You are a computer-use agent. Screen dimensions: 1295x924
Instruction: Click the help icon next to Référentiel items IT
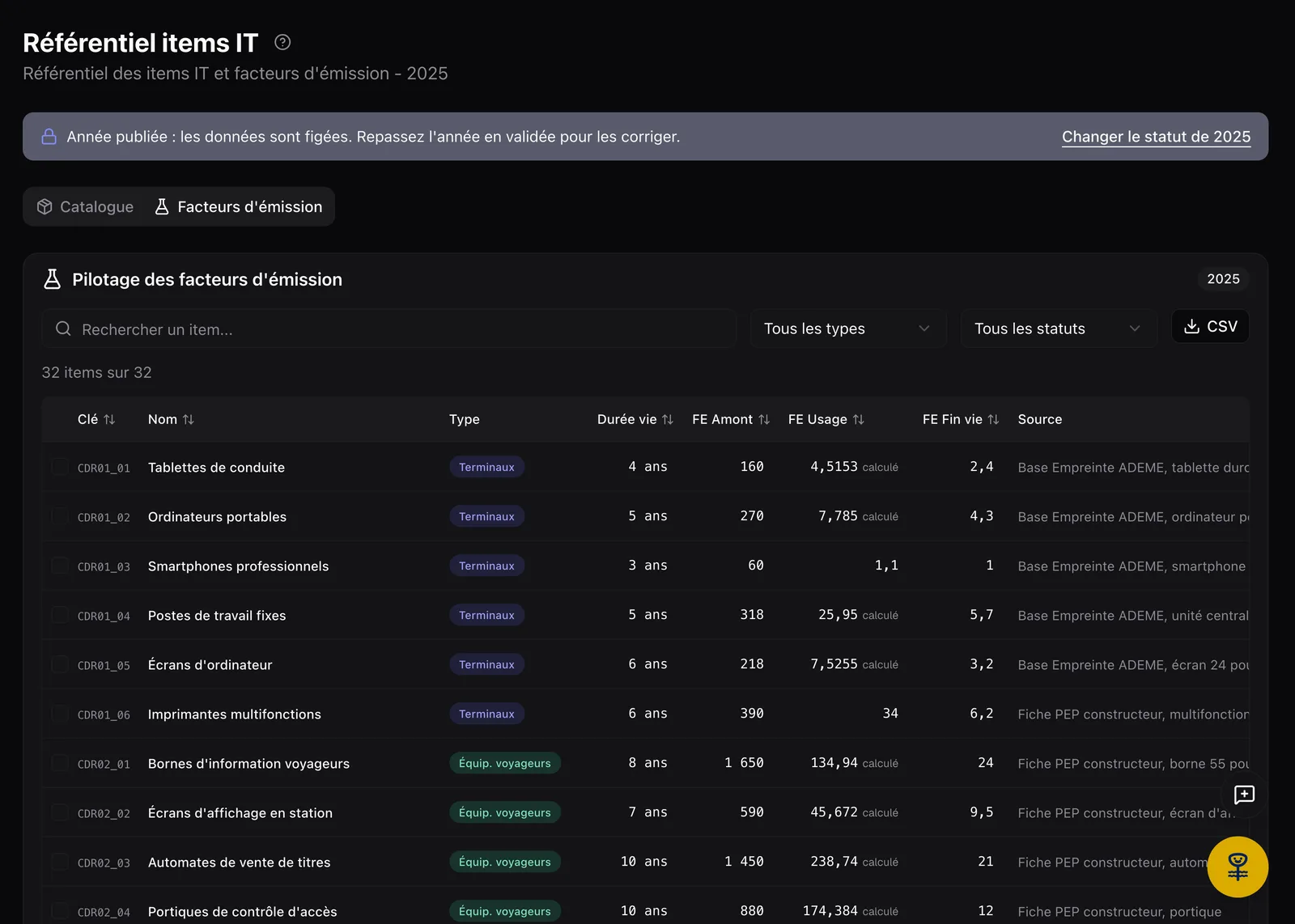tap(282, 42)
